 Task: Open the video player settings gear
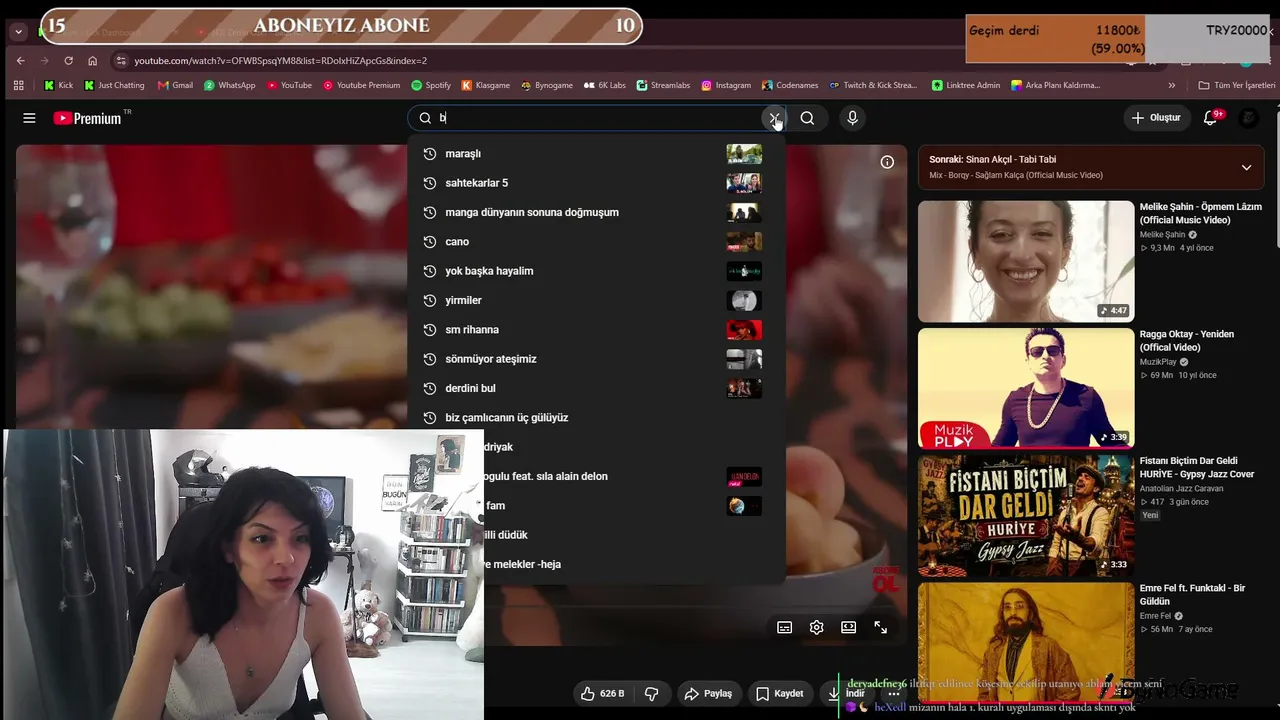[817, 627]
